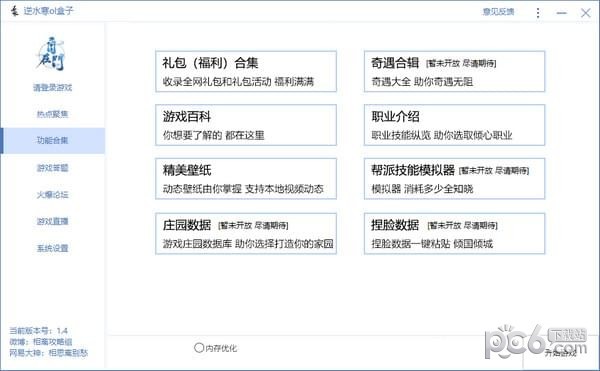Click the calligraphy avatar logo in sidebar

click(x=51, y=54)
